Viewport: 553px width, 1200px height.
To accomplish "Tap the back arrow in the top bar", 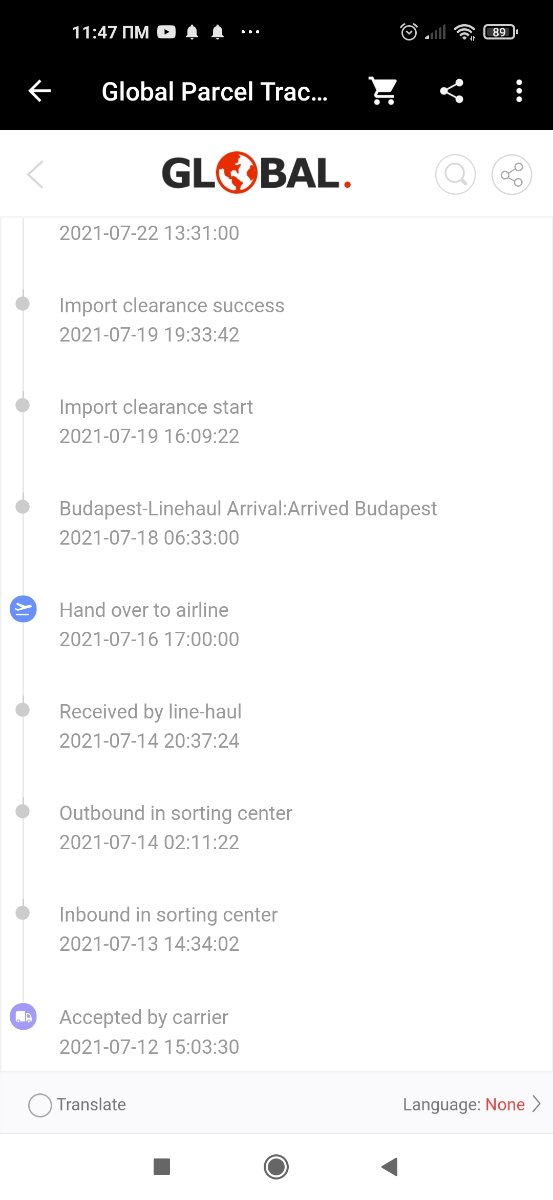I will 40,92.
